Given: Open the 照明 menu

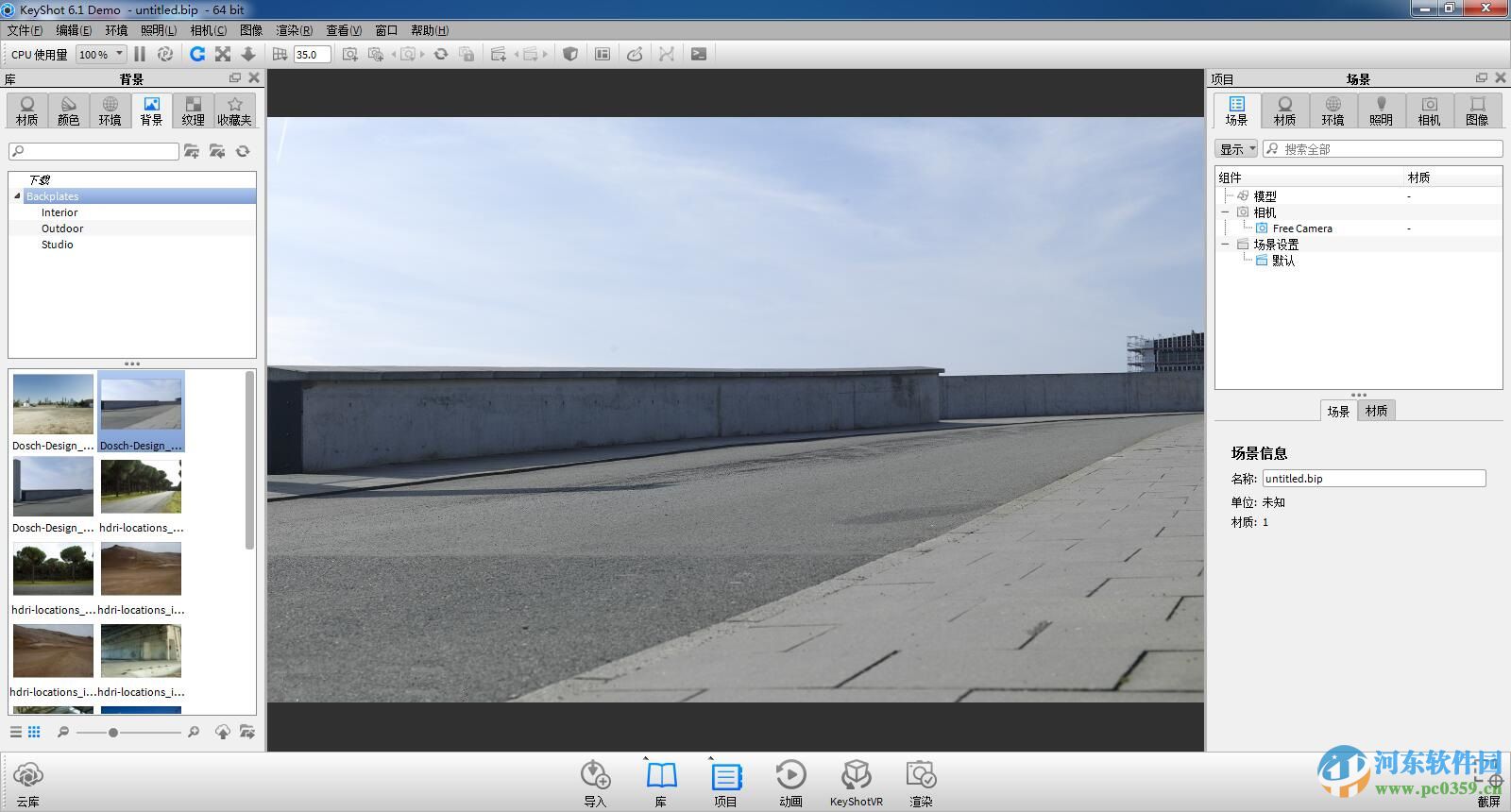Looking at the screenshot, I should [x=159, y=30].
